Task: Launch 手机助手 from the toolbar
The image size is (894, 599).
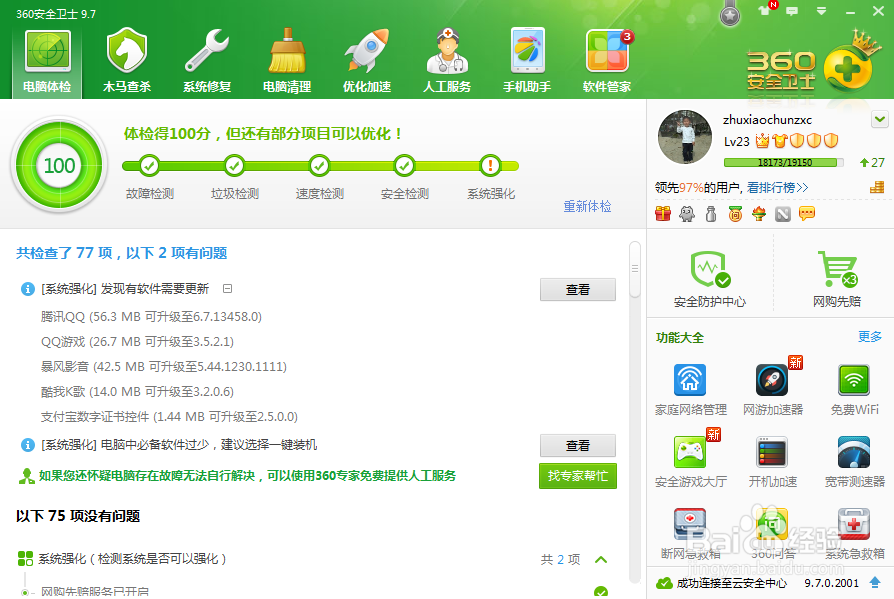Action: coord(527,62)
